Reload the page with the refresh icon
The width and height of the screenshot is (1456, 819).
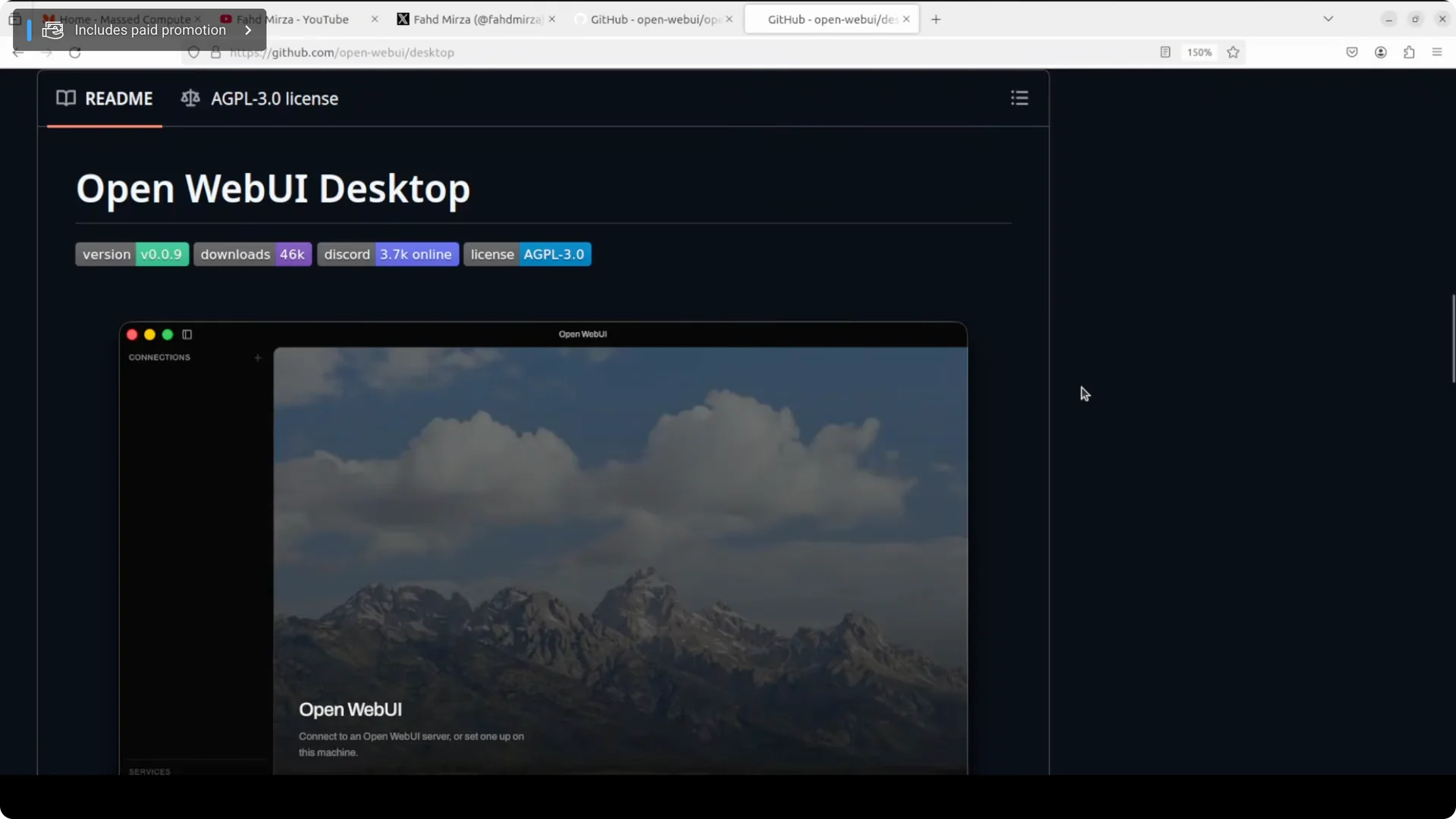pos(75,52)
